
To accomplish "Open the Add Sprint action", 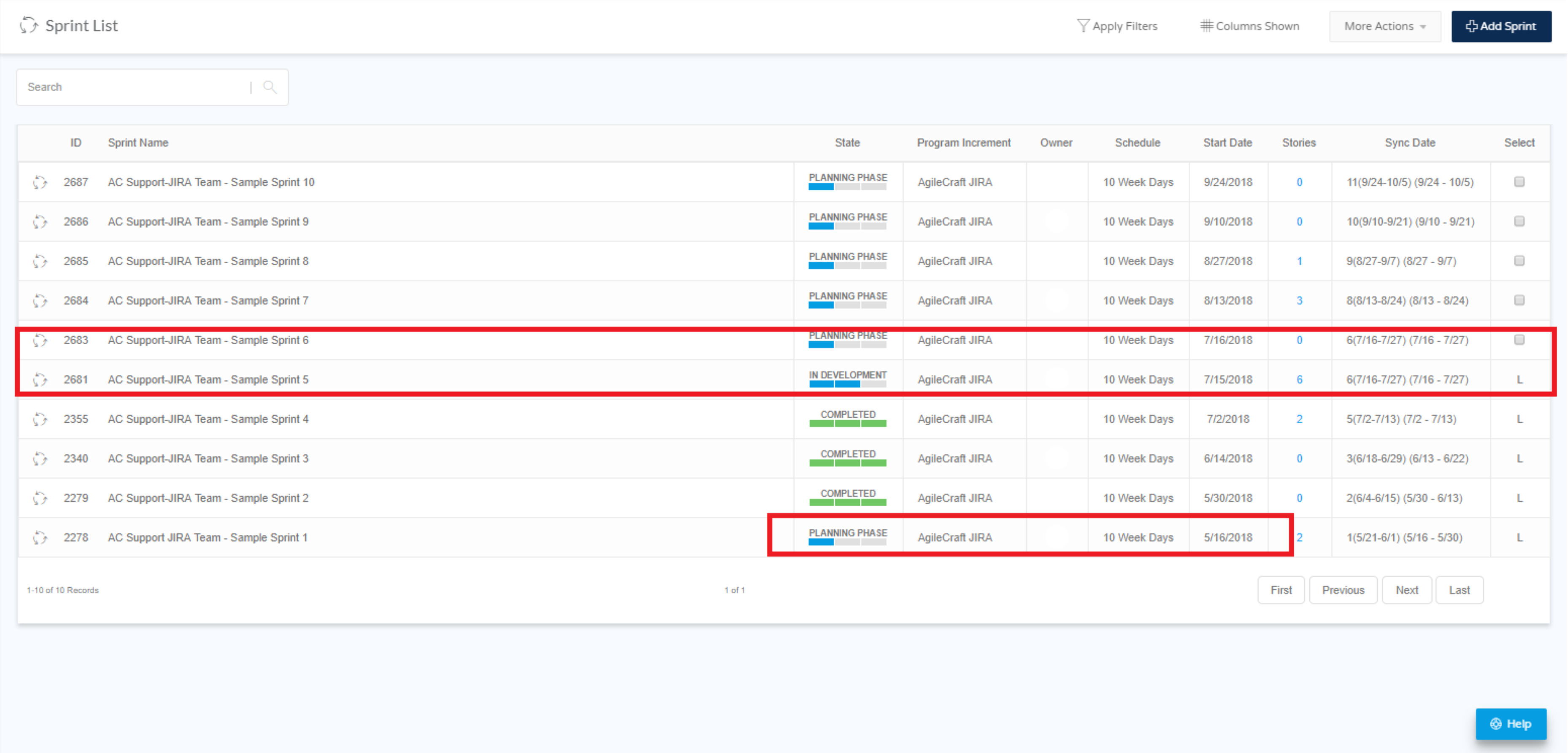I will click(1501, 26).
